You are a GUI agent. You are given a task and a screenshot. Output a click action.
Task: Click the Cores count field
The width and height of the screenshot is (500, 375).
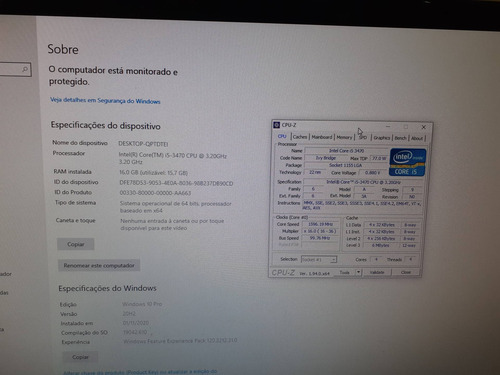pyautogui.click(x=376, y=259)
